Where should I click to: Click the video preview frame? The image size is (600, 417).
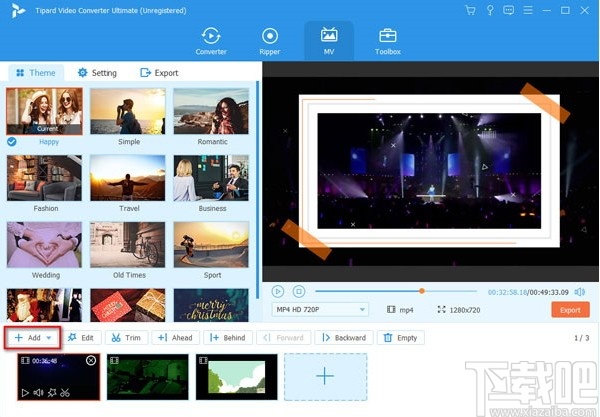tap(430, 171)
